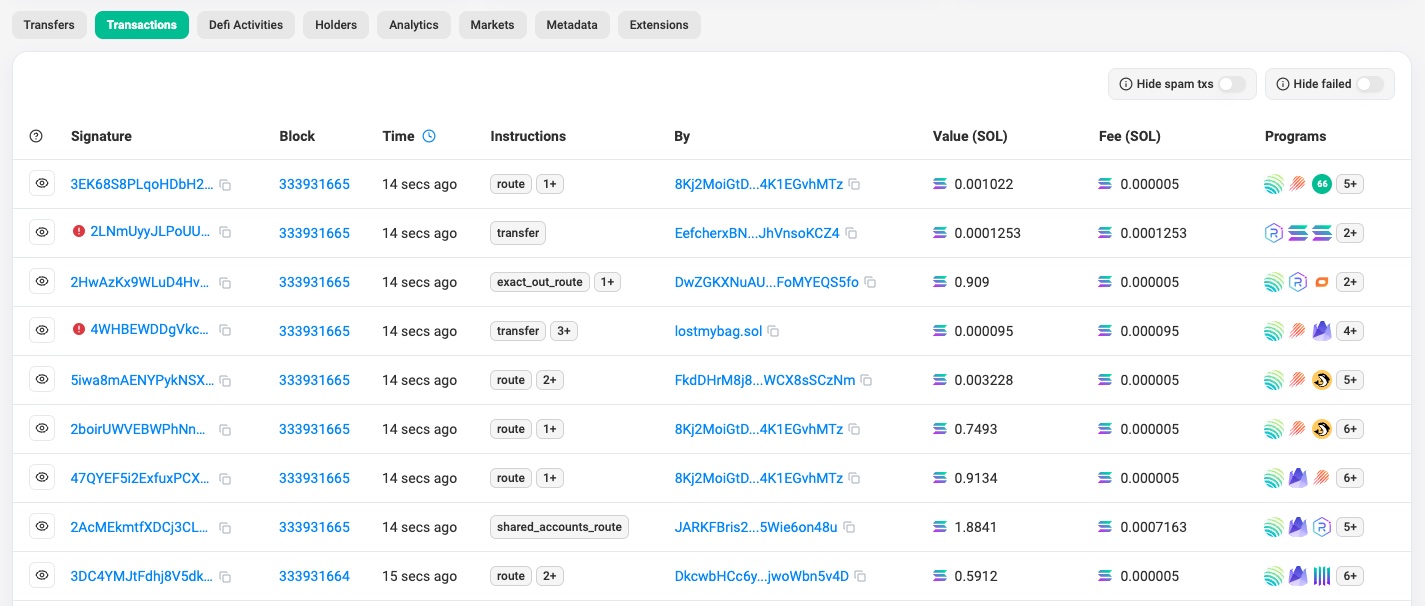Click the eye icon for 5iwa8mAENYPykNSX transaction

coord(42,380)
